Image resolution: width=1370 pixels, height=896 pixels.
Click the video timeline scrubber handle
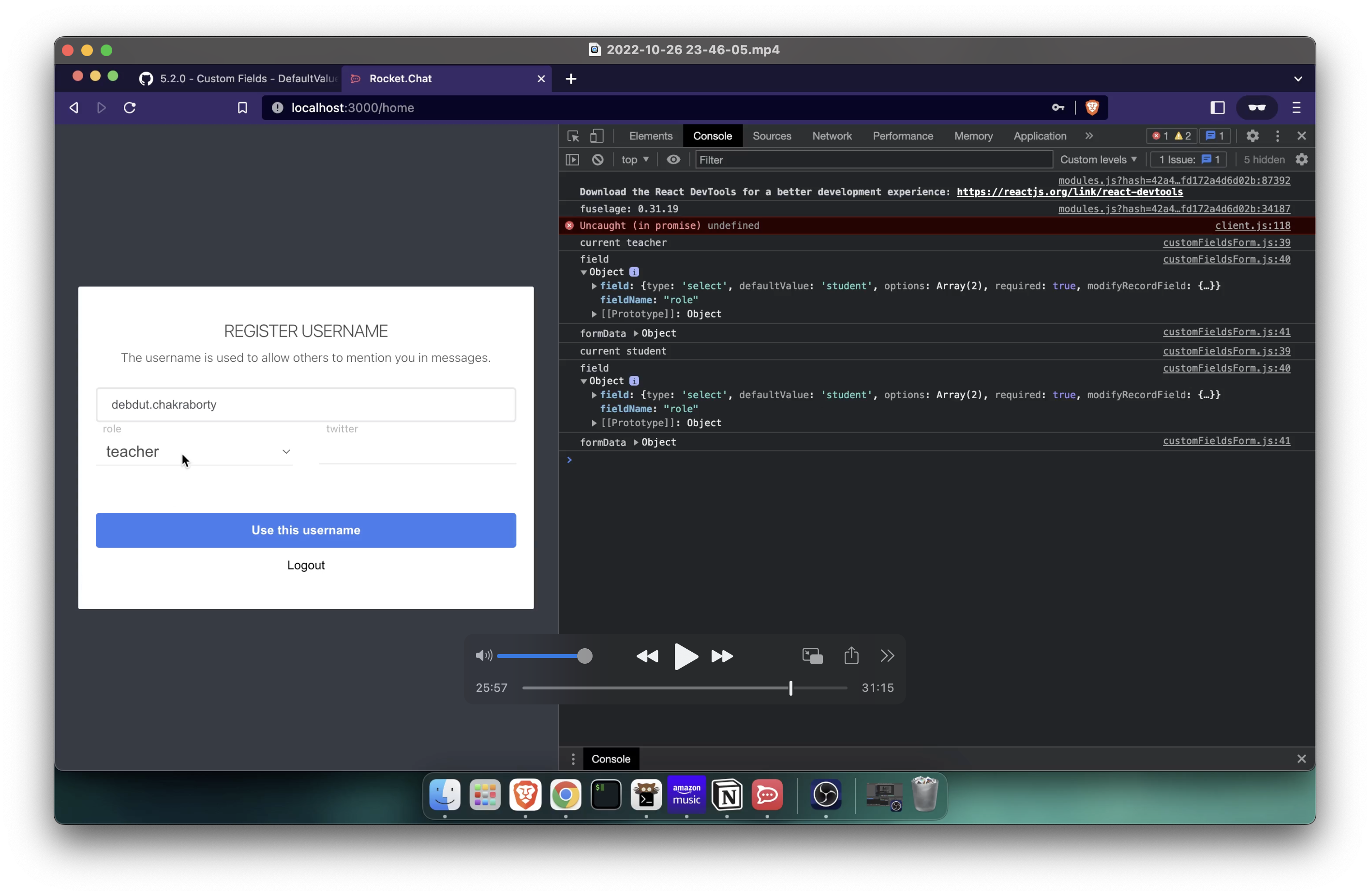pyautogui.click(x=790, y=687)
